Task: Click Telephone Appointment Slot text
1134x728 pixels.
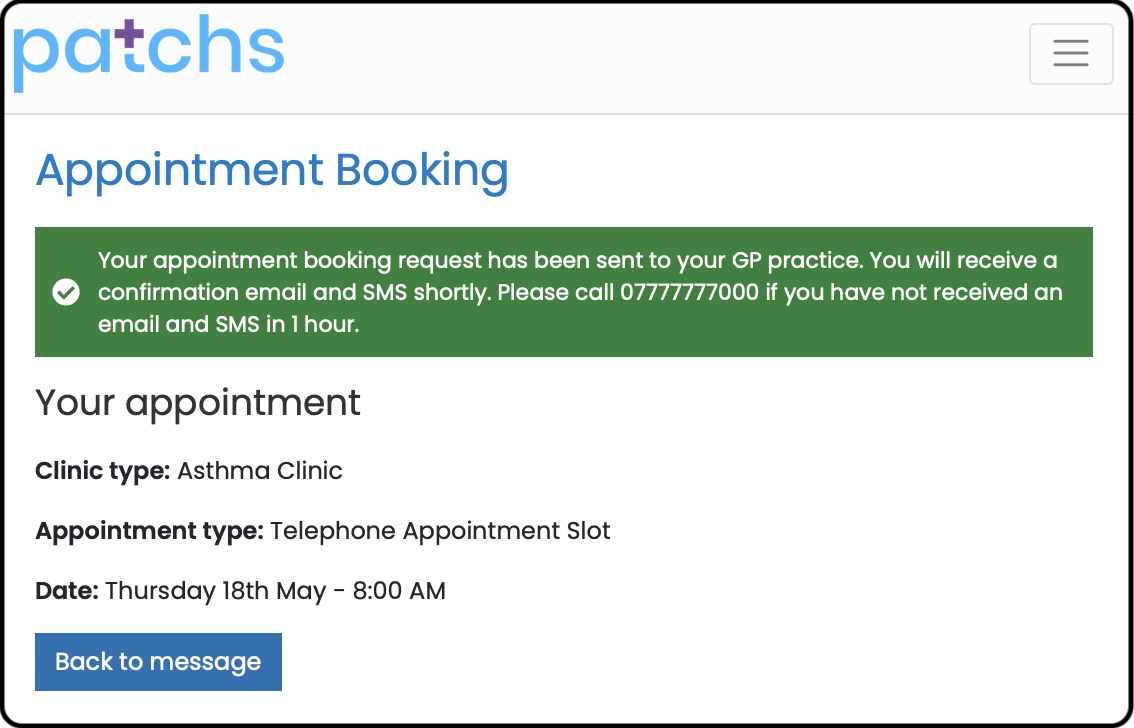Action: pyautogui.click(x=440, y=531)
